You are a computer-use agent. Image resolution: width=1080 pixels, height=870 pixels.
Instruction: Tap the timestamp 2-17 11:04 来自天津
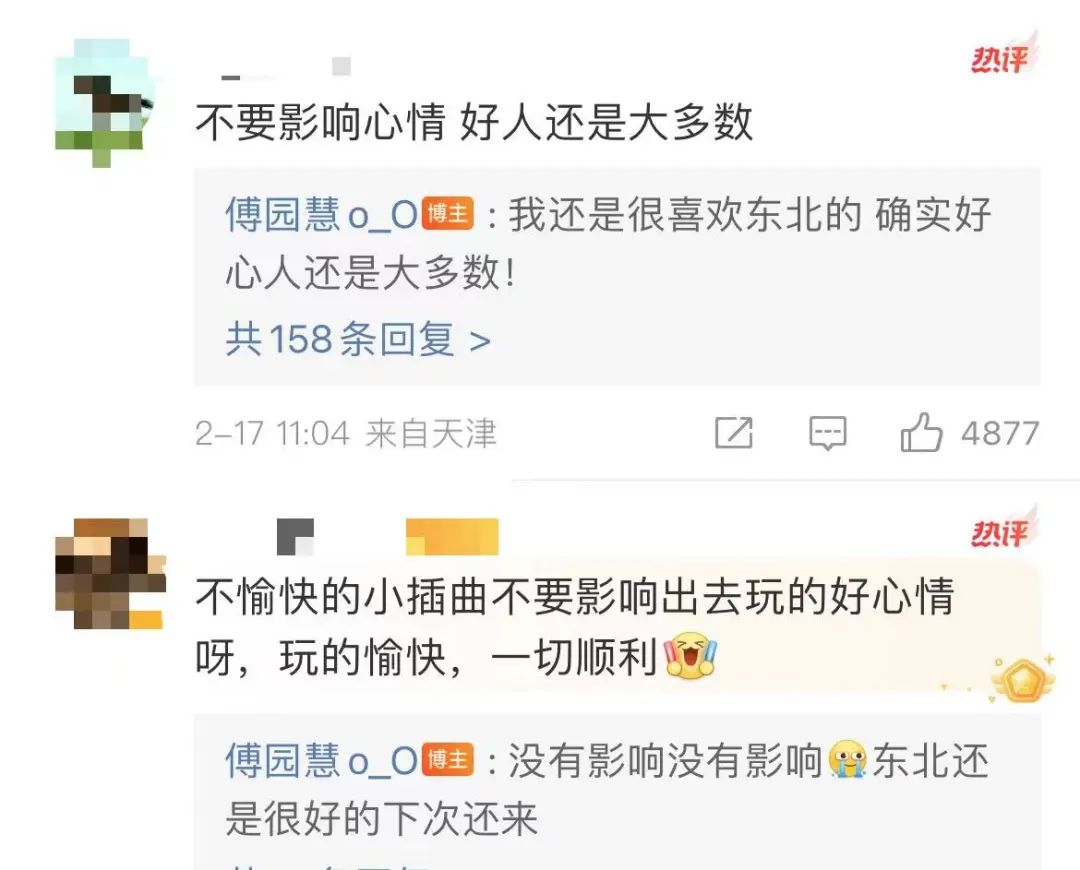(x=345, y=434)
